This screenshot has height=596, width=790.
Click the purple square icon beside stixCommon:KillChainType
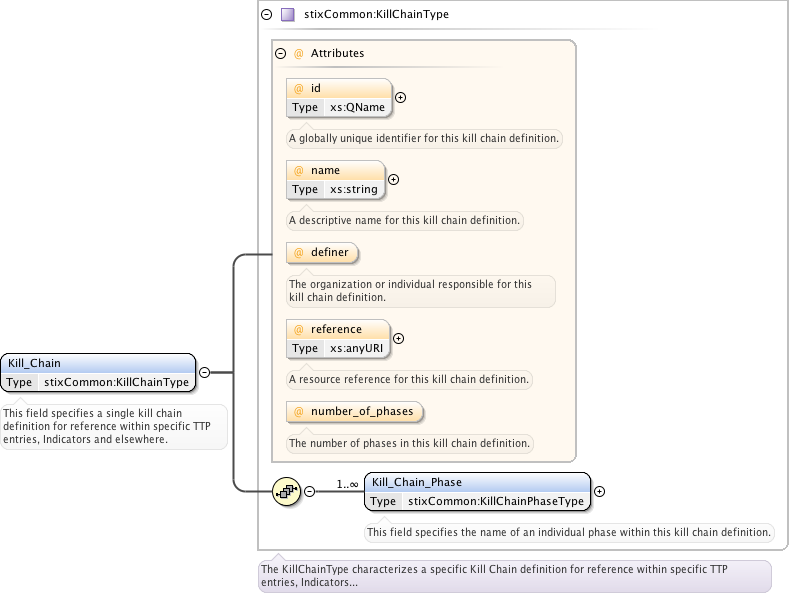[x=287, y=15]
